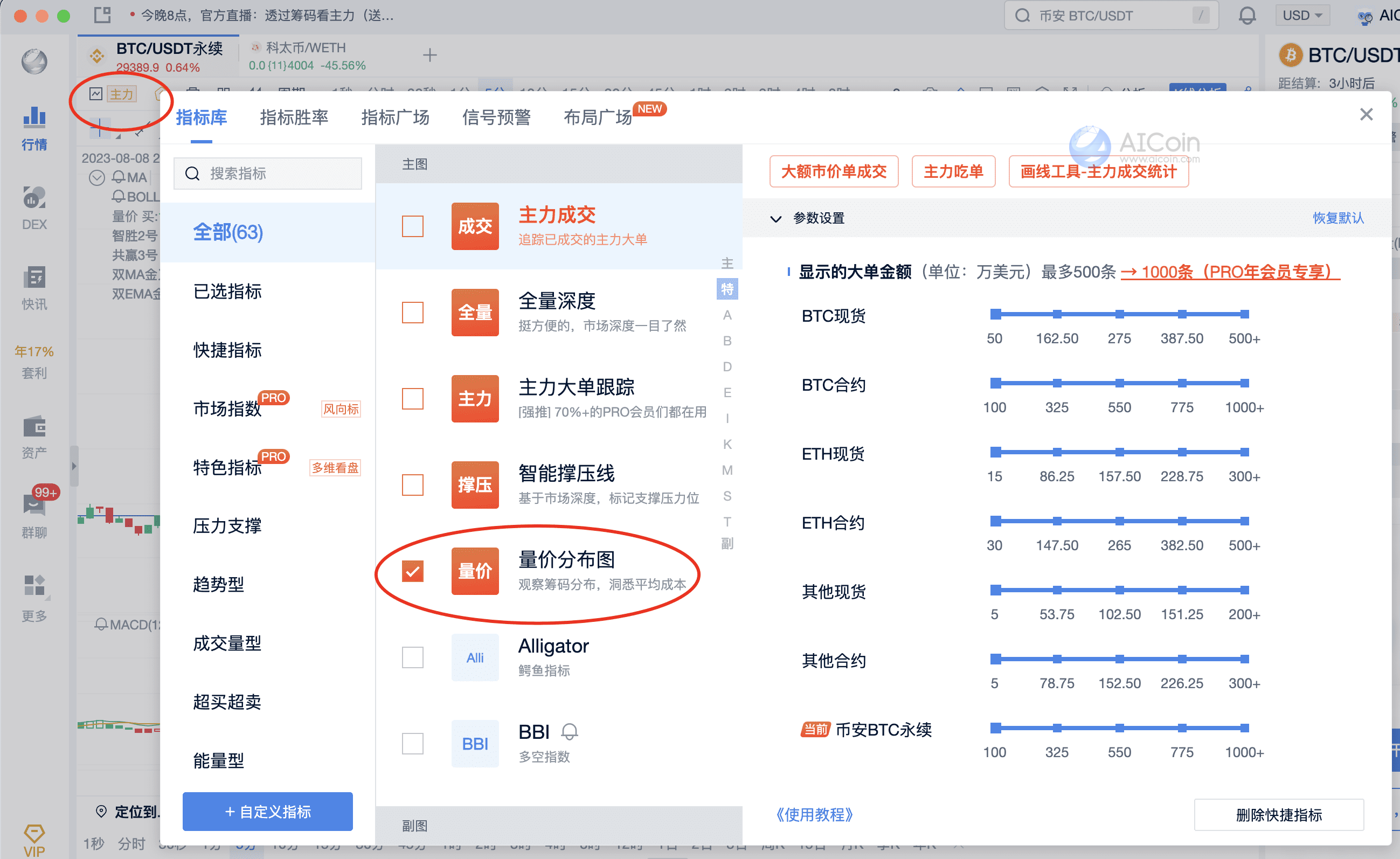
Task: Click the 删除快捷指标 button
Action: pyautogui.click(x=1279, y=815)
